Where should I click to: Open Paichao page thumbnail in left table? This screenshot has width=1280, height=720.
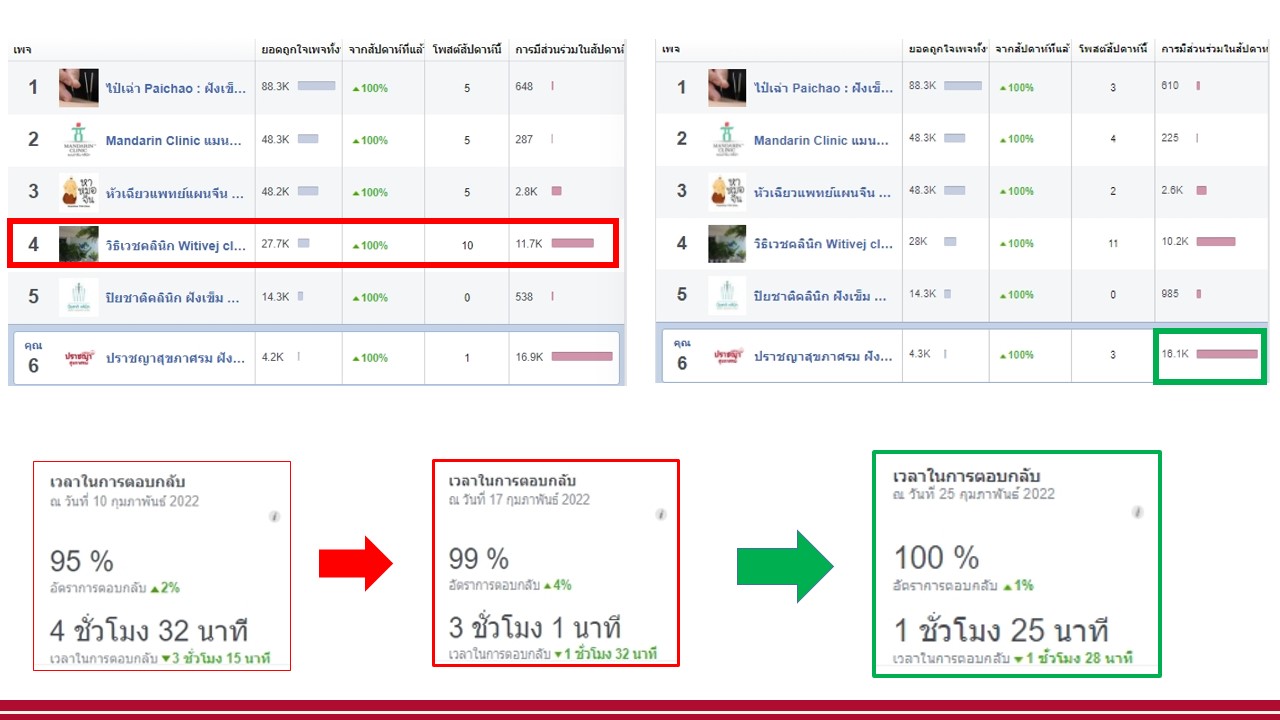78,88
